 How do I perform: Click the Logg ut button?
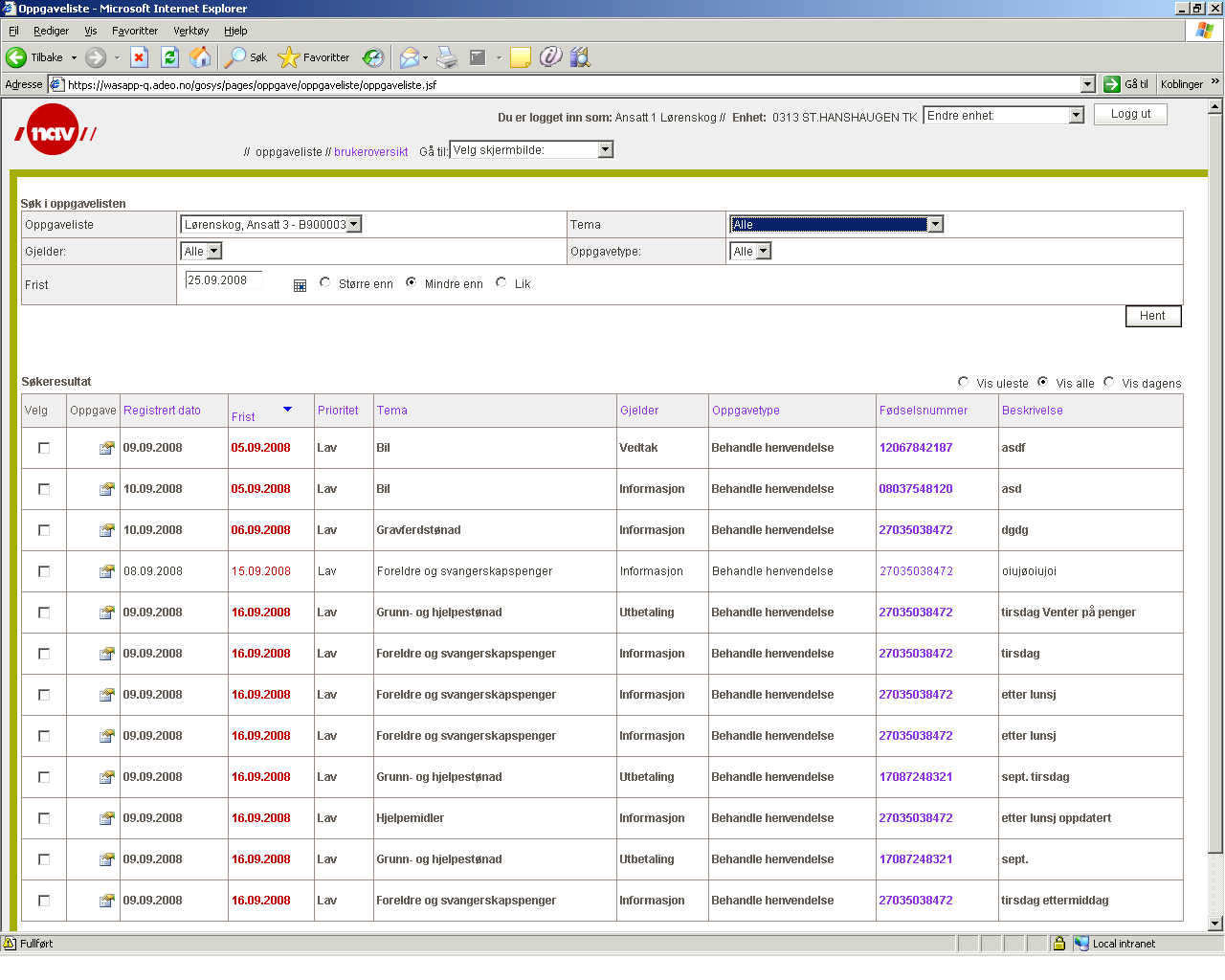coord(1130,114)
